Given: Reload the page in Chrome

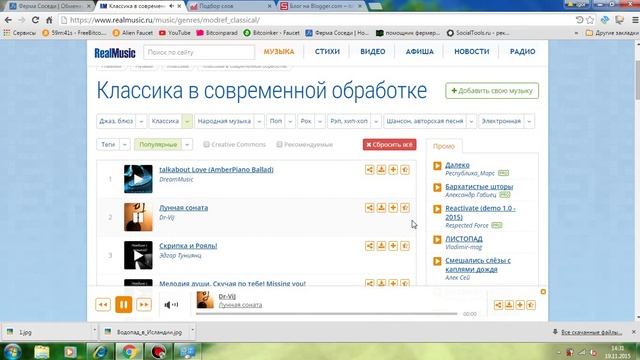Looking at the screenshot, I should 36,20.
